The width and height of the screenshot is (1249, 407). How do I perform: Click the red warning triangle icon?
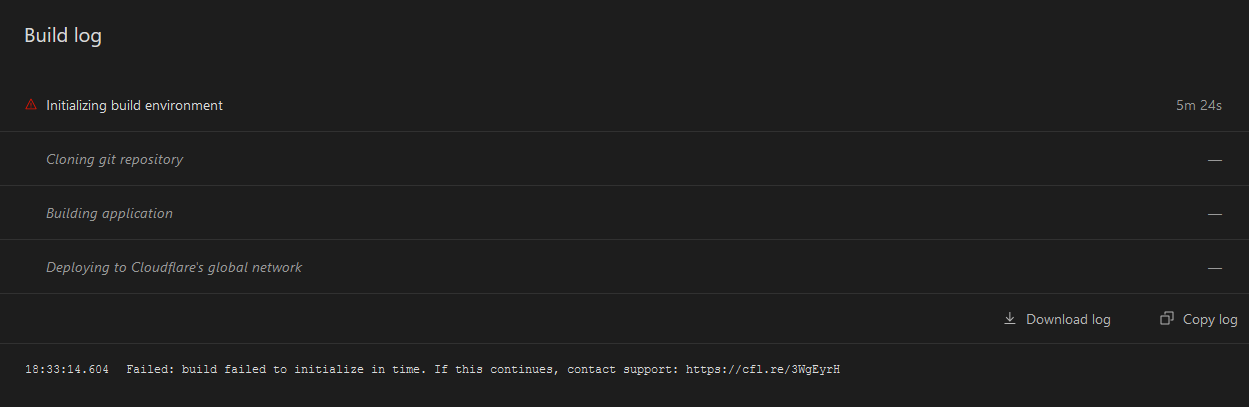pyautogui.click(x=31, y=105)
